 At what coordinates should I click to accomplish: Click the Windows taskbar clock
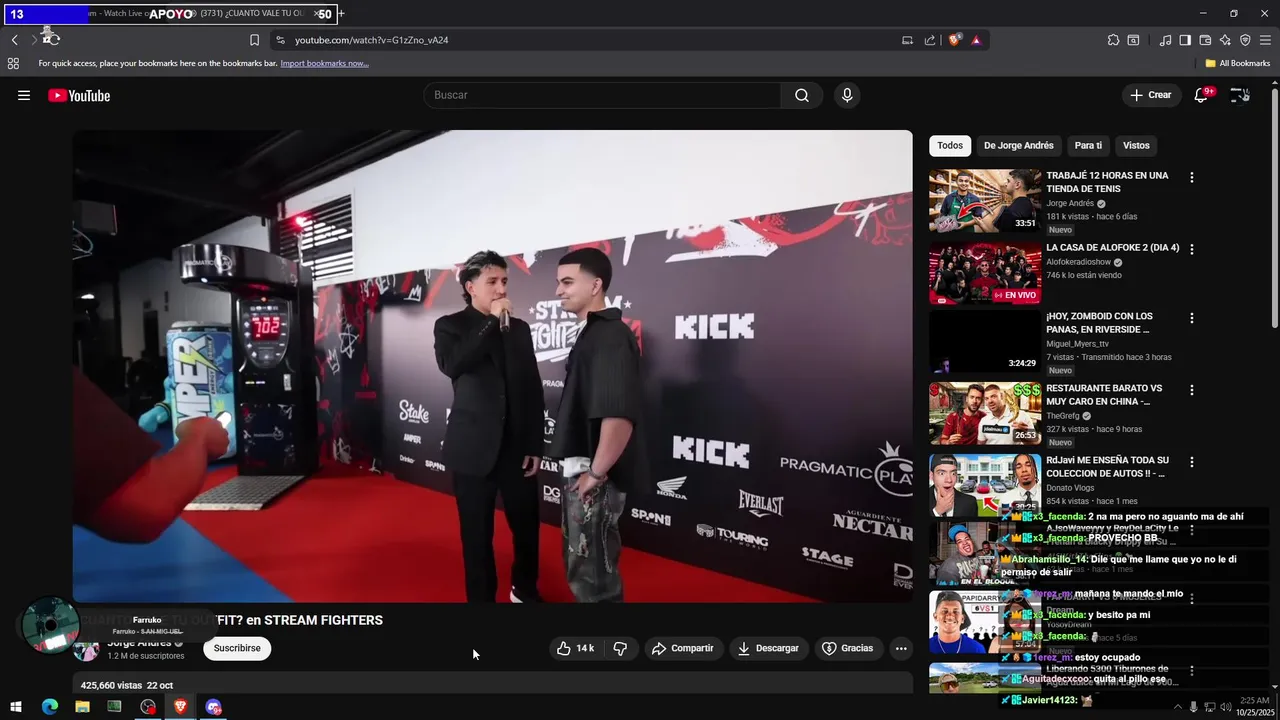point(1253,706)
